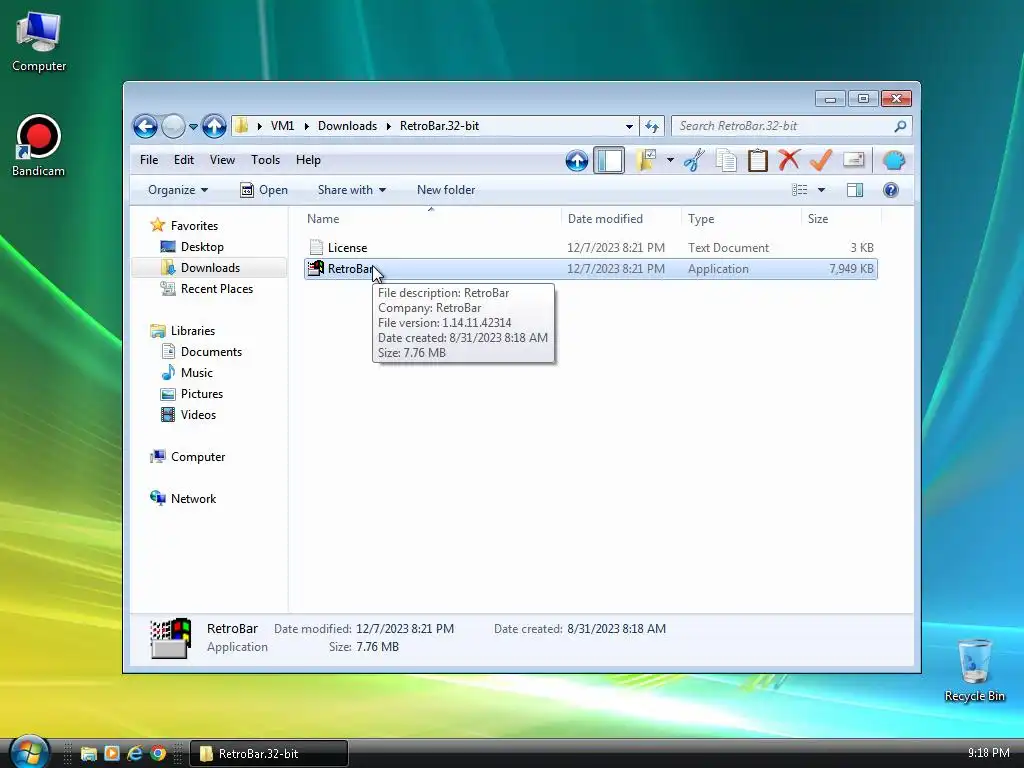Click RetroBar.32-bit in the address breadcrumb
The image size is (1024, 768).
click(x=440, y=126)
